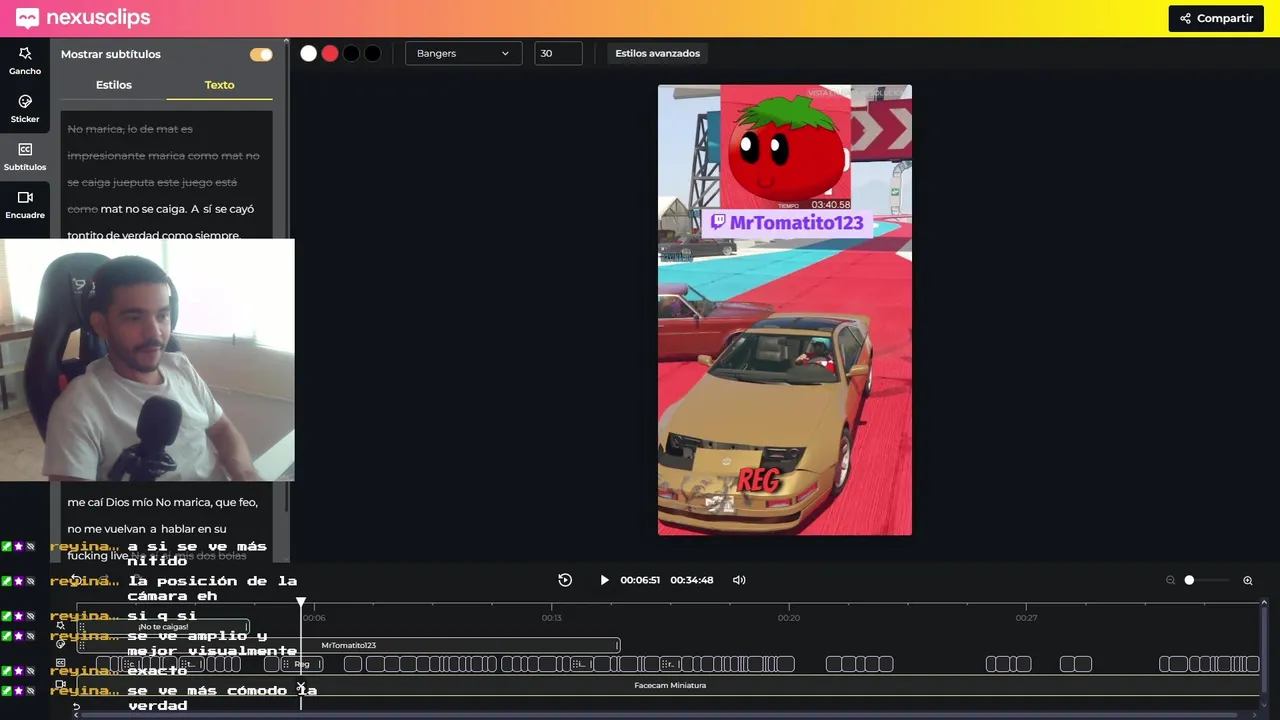Click the 00:27 mark on the ruler
Viewport: 1280px width, 720px height.
click(x=1026, y=618)
